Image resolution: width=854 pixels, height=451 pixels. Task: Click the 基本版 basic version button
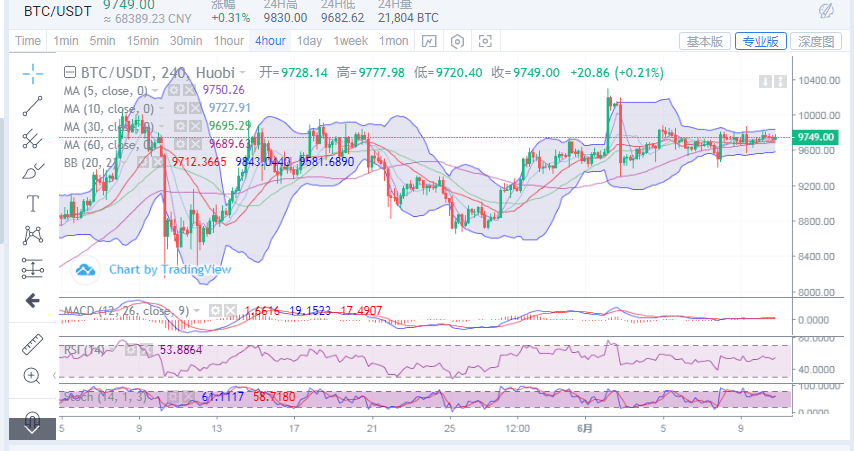click(x=703, y=41)
